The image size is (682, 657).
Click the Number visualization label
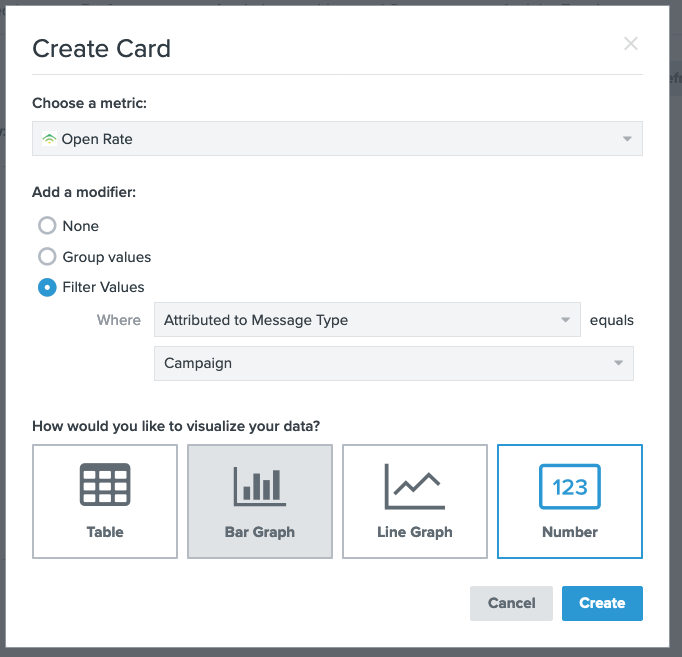(x=570, y=532)
